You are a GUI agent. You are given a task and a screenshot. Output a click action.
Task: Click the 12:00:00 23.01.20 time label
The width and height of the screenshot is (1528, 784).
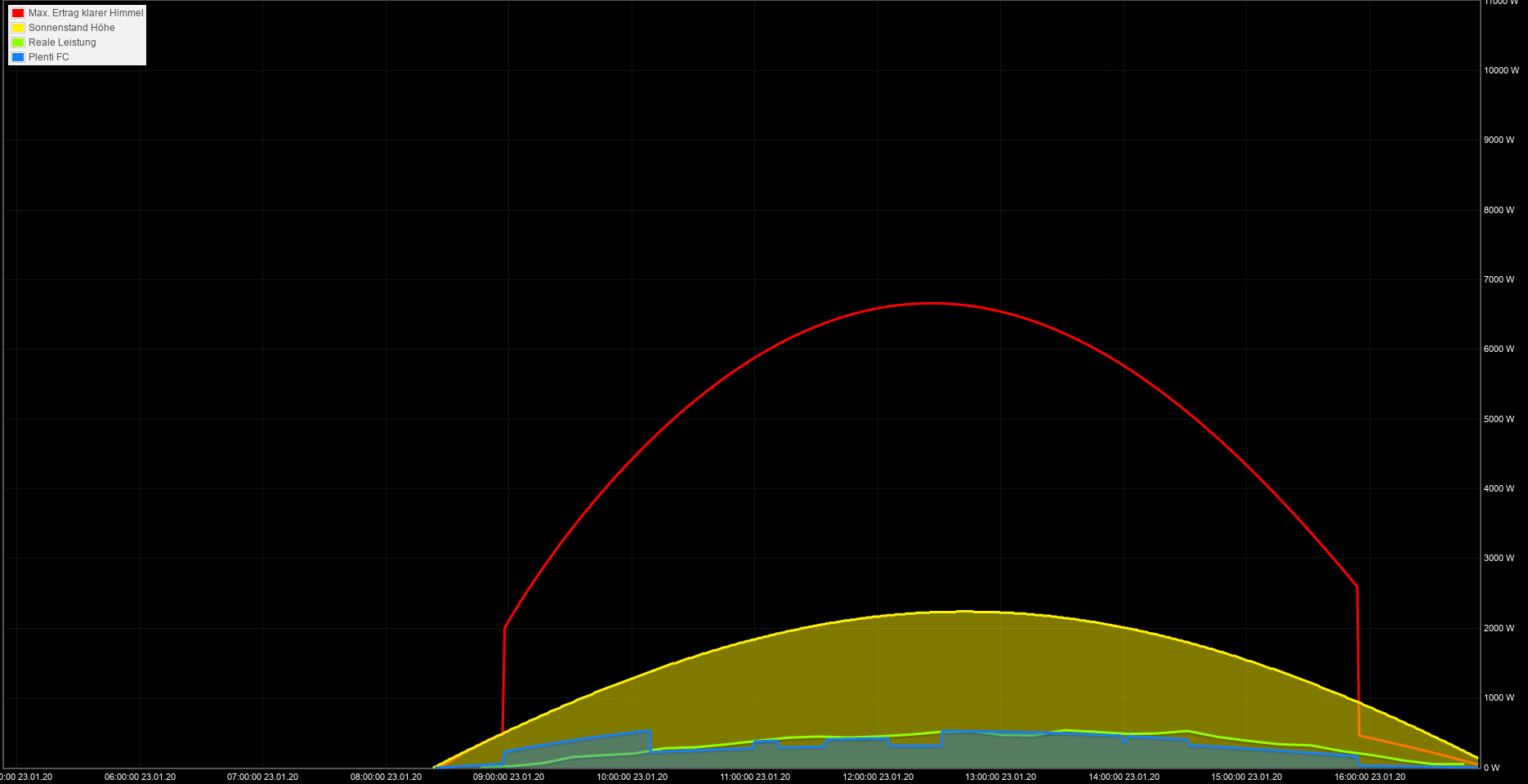coord(878,777)
